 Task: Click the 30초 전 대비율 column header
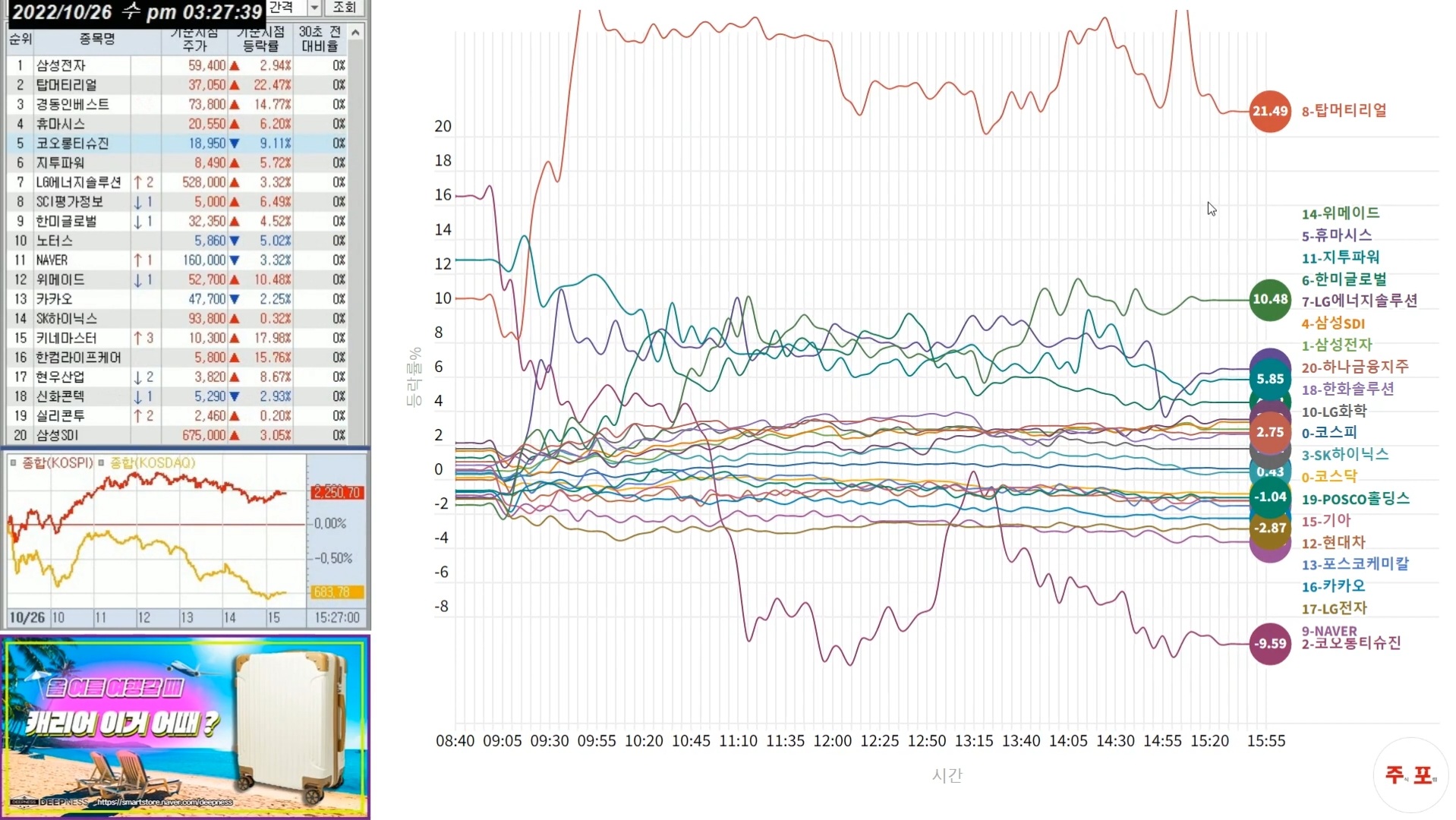tap(320, 39)
